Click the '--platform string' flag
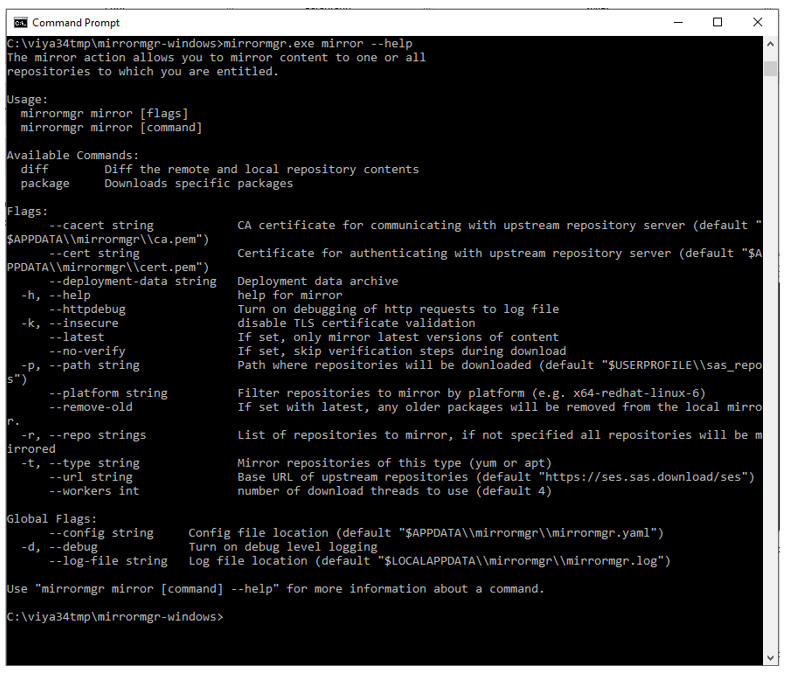This screenshot has width=788, height=673. pos(108,393)
